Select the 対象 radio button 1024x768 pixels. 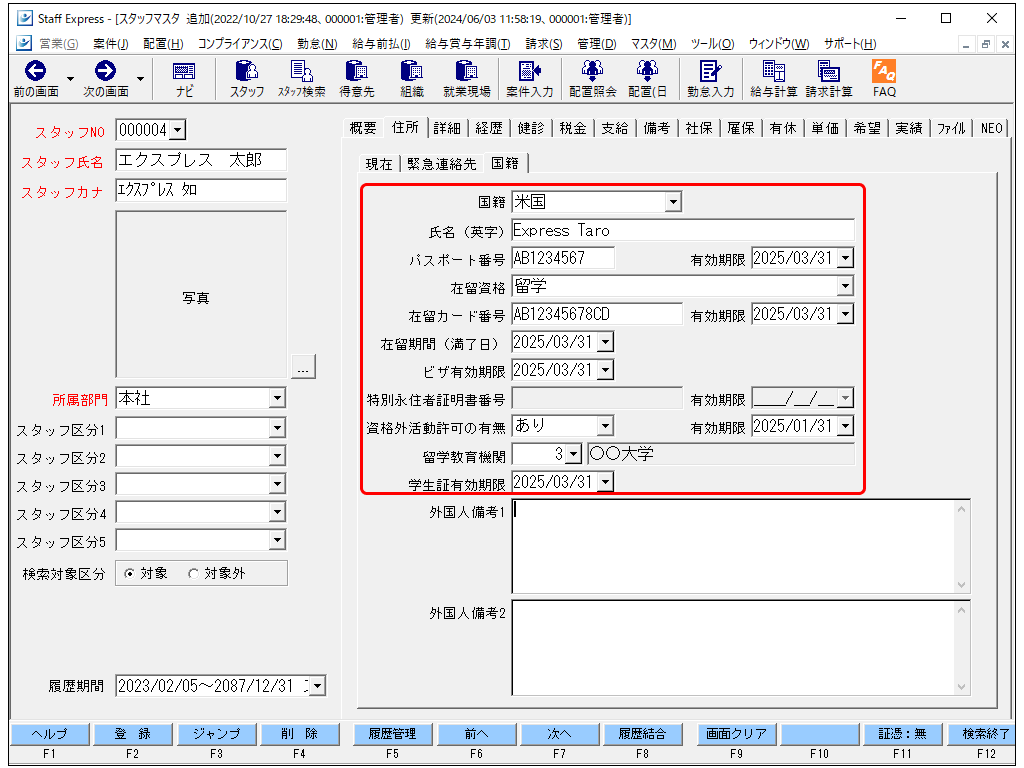click(x=129, y=573)
